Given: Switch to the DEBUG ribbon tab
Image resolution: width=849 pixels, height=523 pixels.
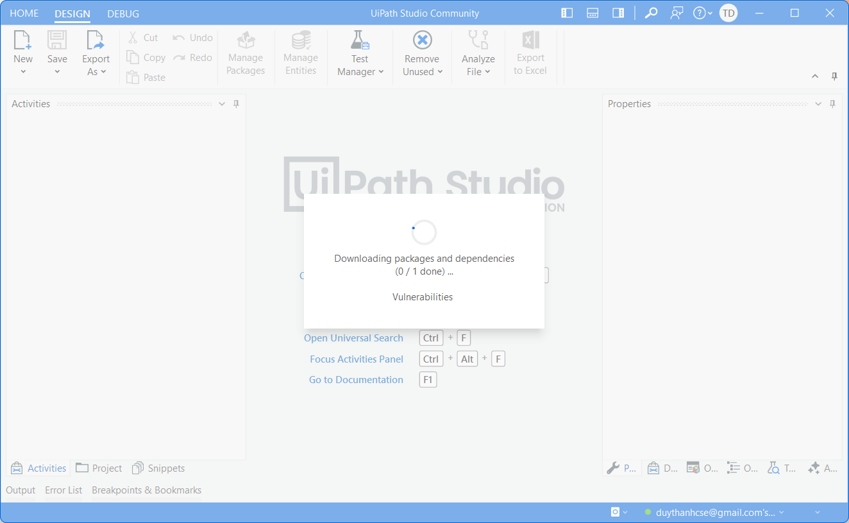Looking at the screenshot, I should 123,14.
